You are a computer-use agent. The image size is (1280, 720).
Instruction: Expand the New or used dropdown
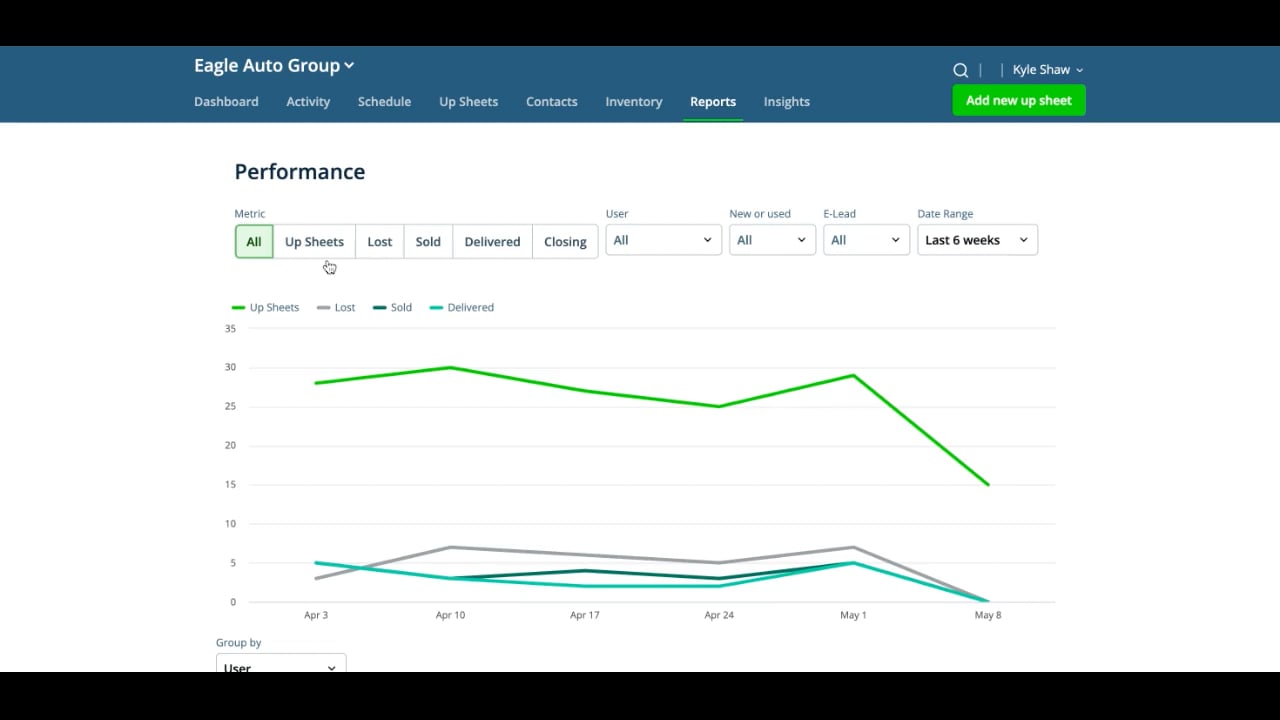point(772,240)
